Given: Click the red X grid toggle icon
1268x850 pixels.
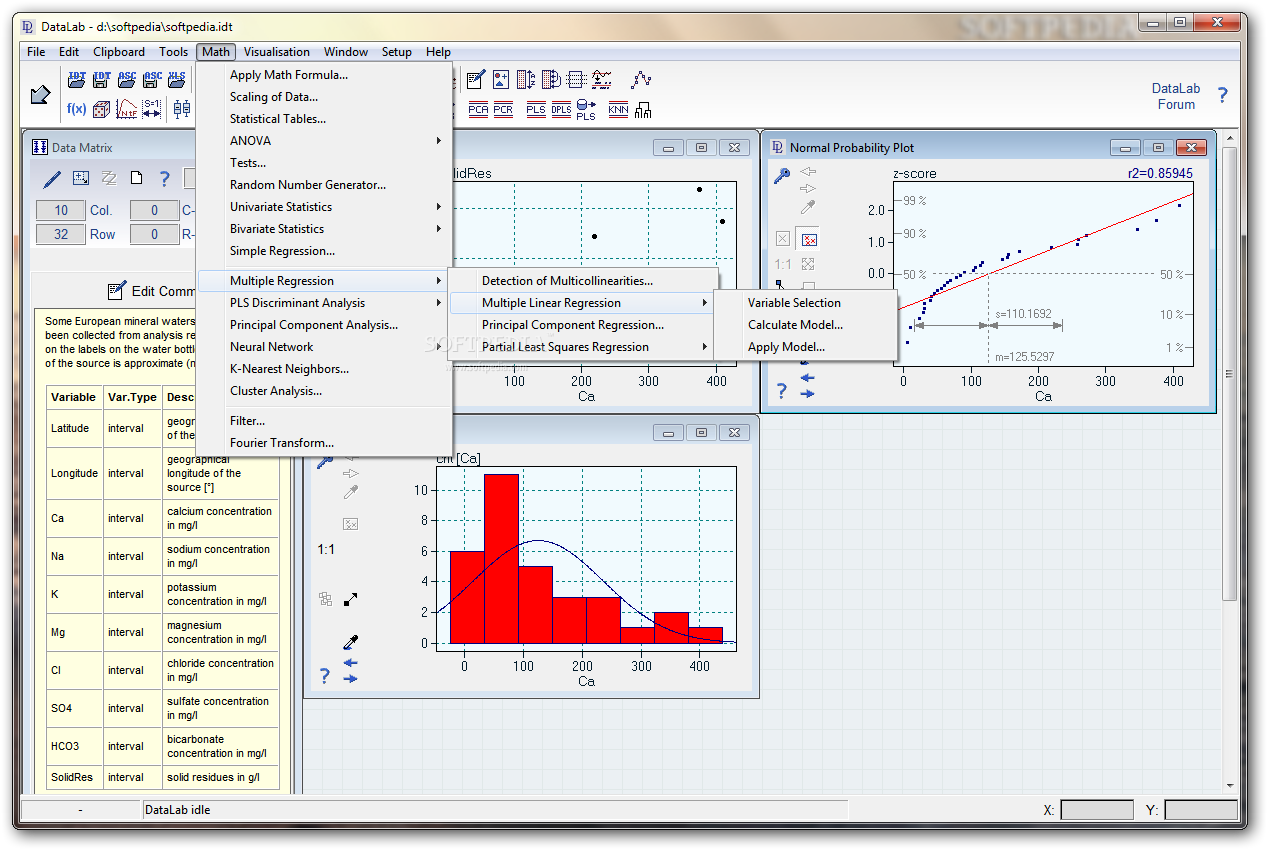Looking at the screenshot, I should 809,239.
